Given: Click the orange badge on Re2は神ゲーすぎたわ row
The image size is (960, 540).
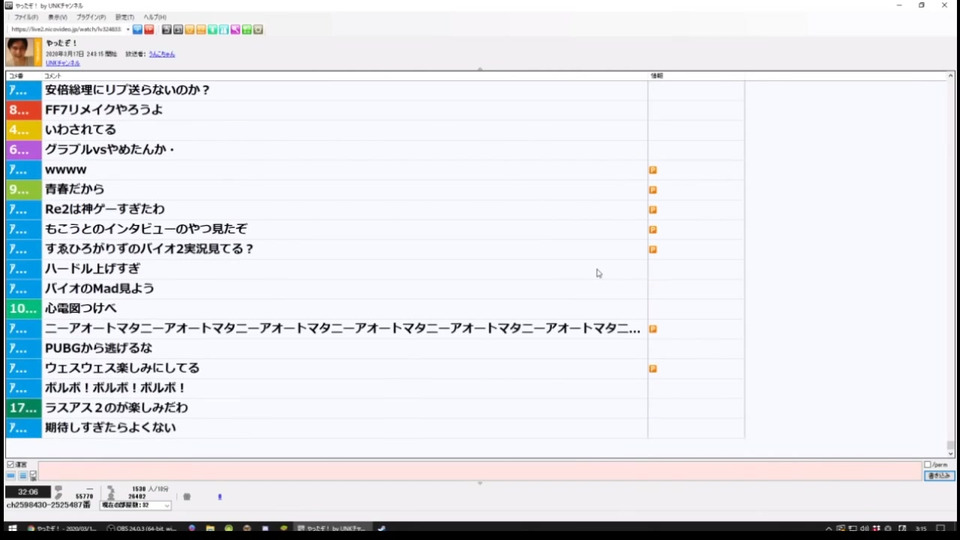Looking at the screenshot, I should (653, 210).
